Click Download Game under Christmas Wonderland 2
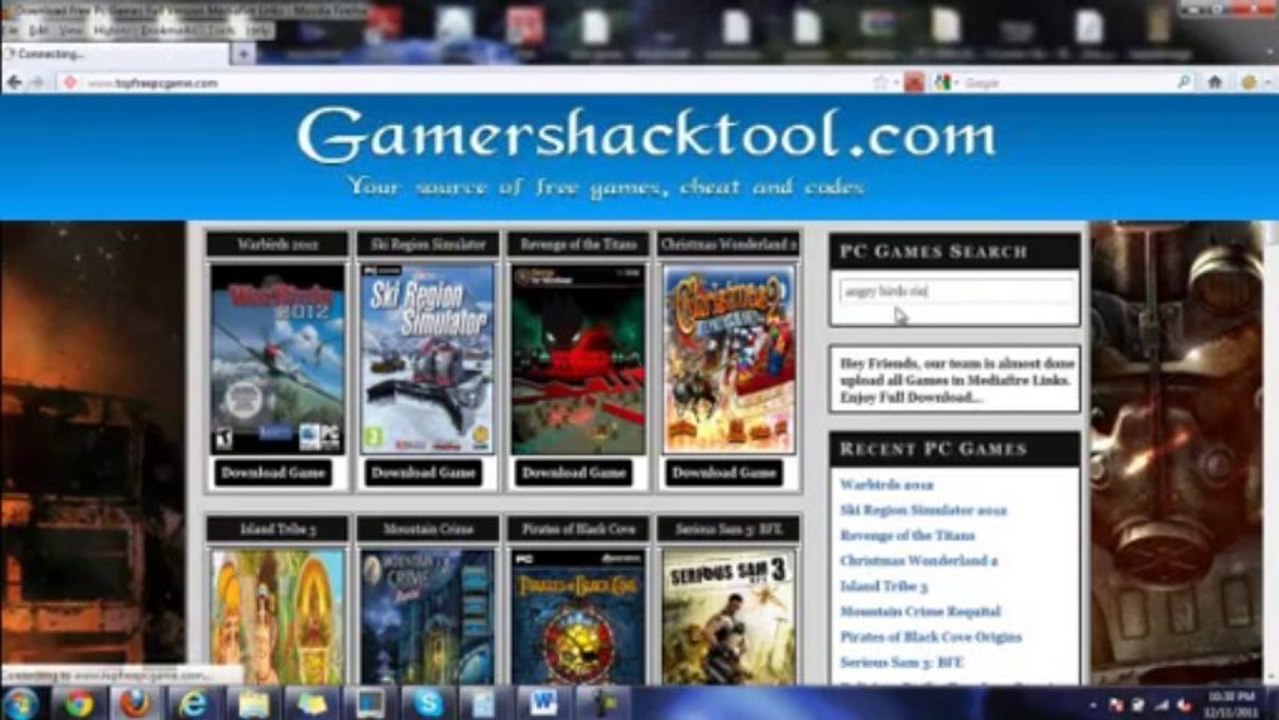Screen dimensions: 1279x720 click(724, 473)
